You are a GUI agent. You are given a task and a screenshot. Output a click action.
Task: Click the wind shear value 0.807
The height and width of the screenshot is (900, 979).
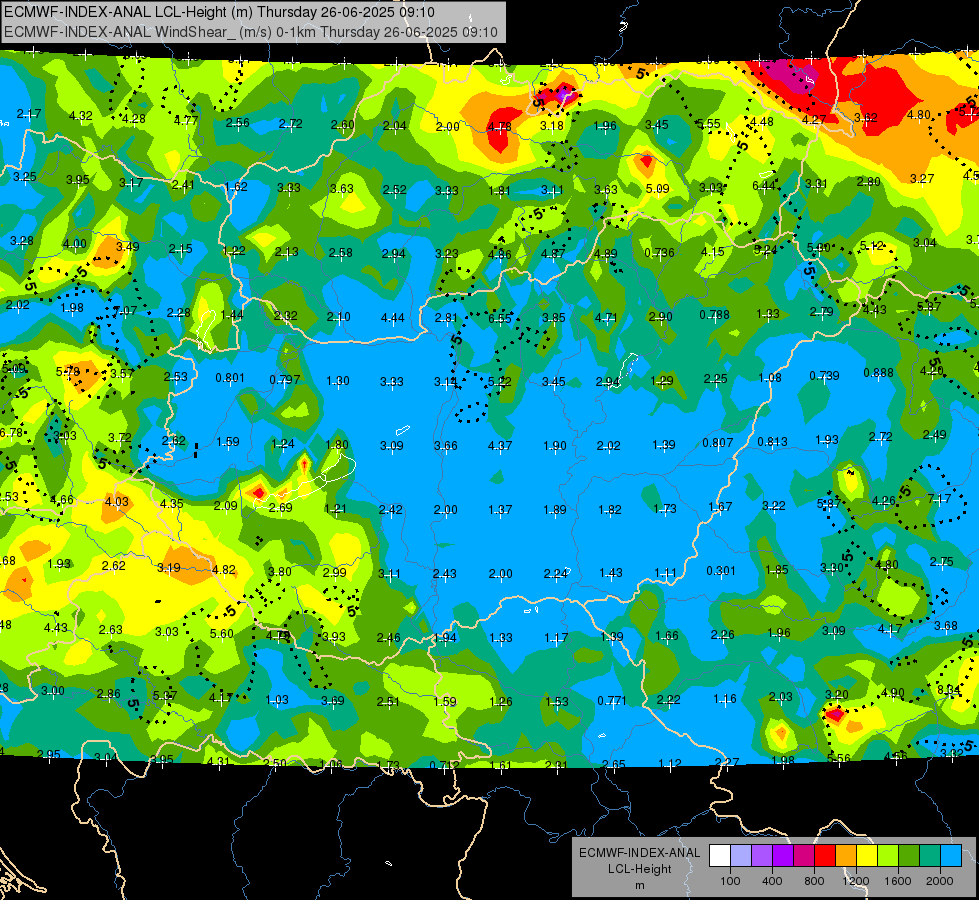click(x=717, y=442)
